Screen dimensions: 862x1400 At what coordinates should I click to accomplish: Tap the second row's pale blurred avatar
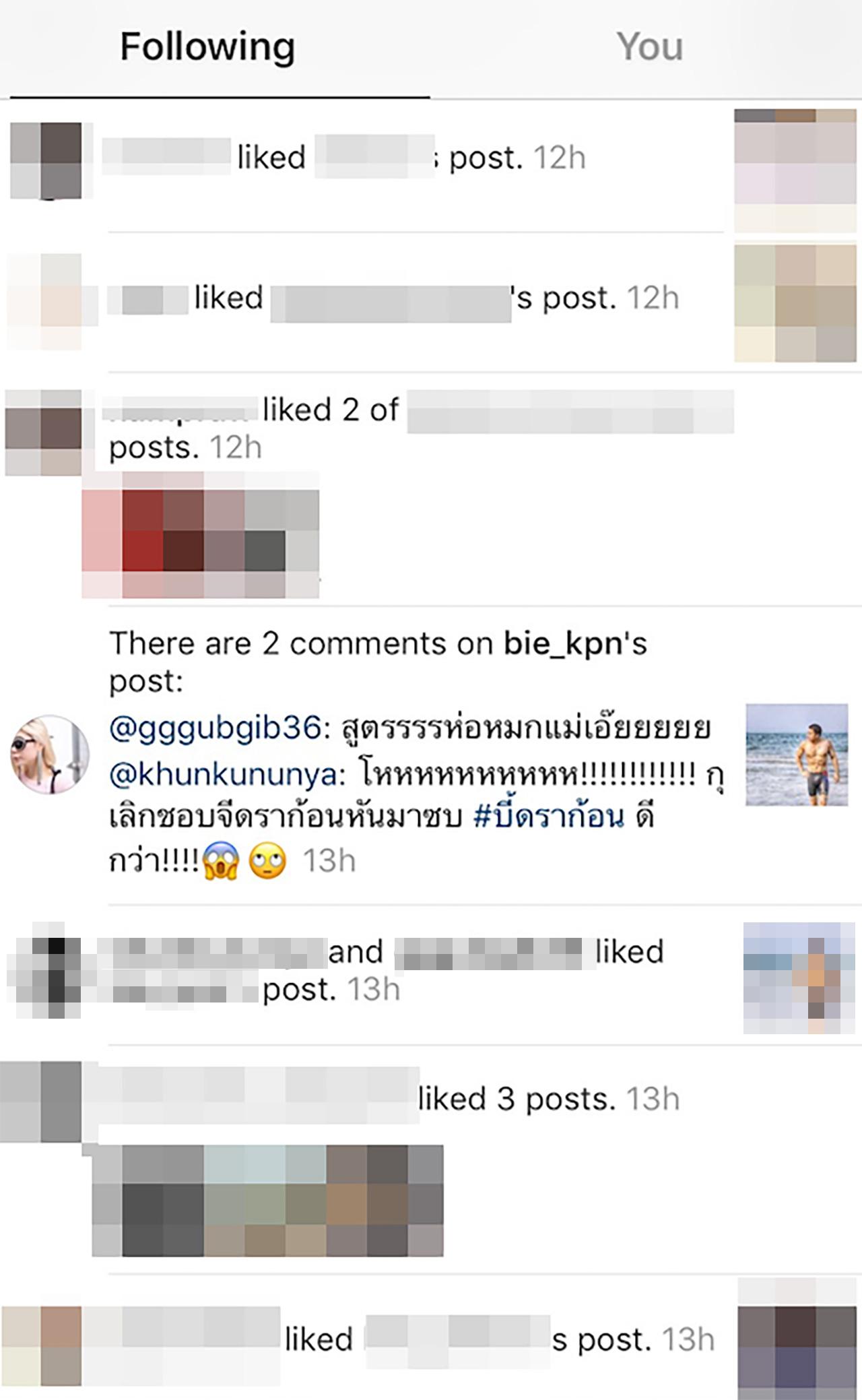click(x=44, y=301)
